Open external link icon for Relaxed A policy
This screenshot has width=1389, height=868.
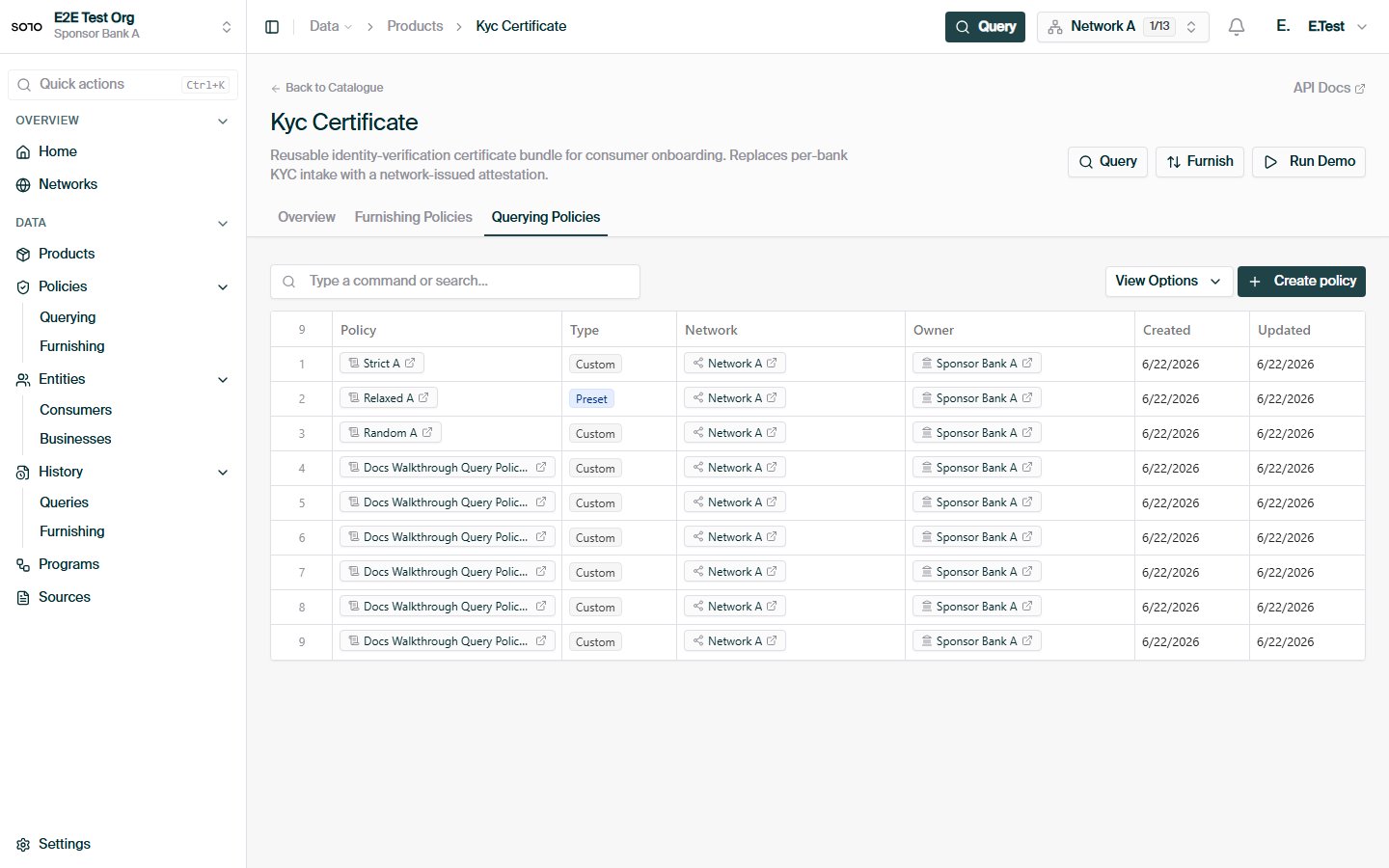tap(423, 398)
